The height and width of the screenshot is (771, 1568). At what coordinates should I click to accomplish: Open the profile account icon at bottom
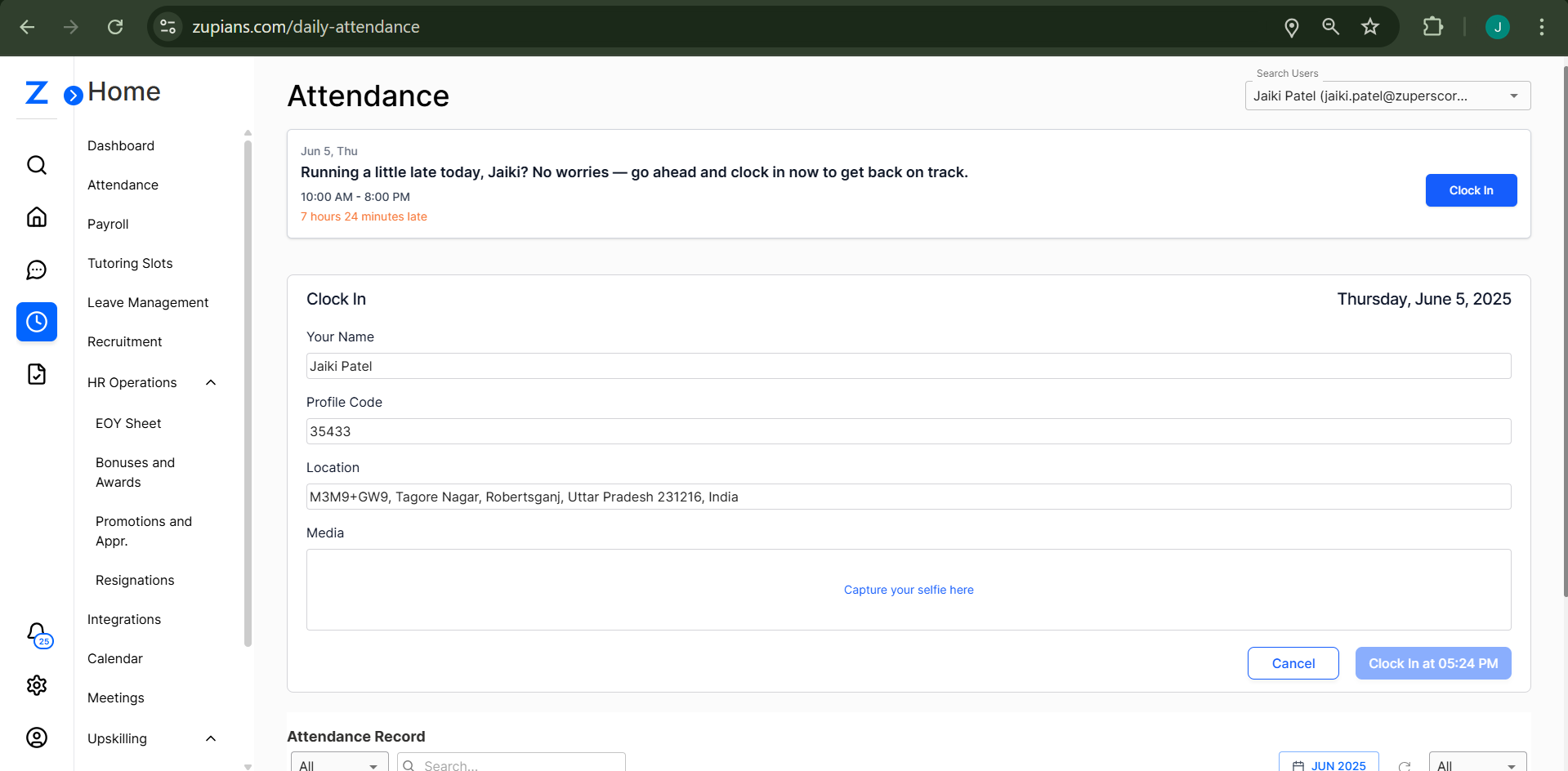click(37, 738)
